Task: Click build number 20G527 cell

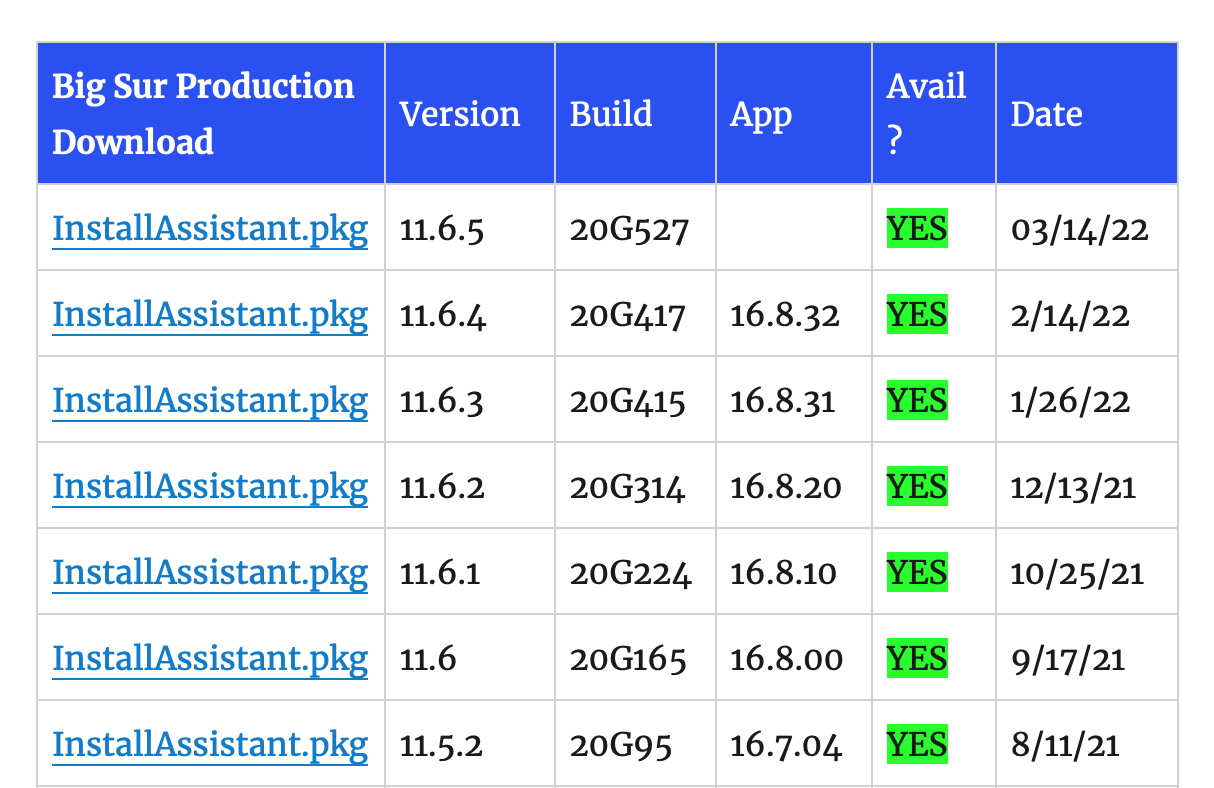Action: pos(629,231)
